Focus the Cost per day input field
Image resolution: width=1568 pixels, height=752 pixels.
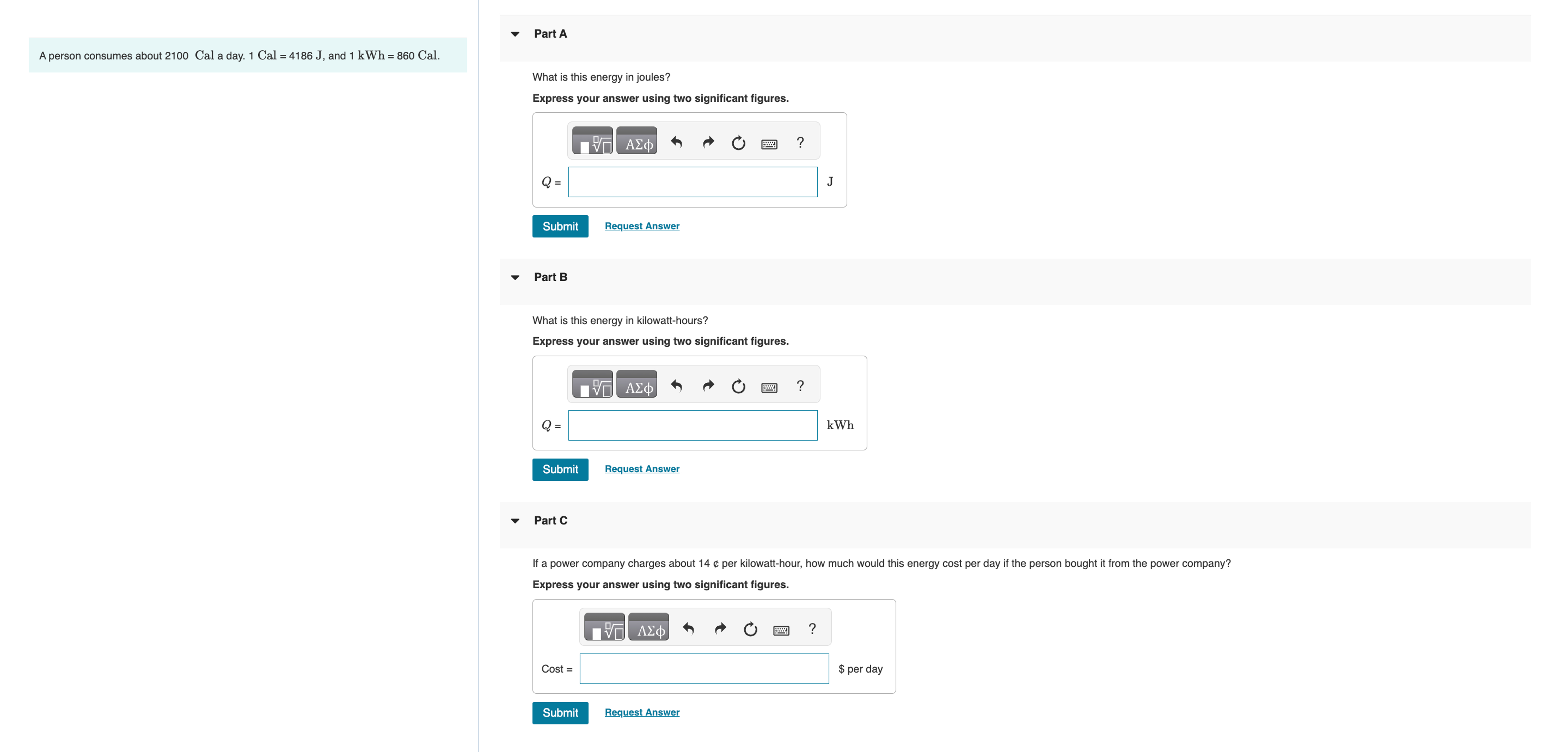tap(704, 669)
